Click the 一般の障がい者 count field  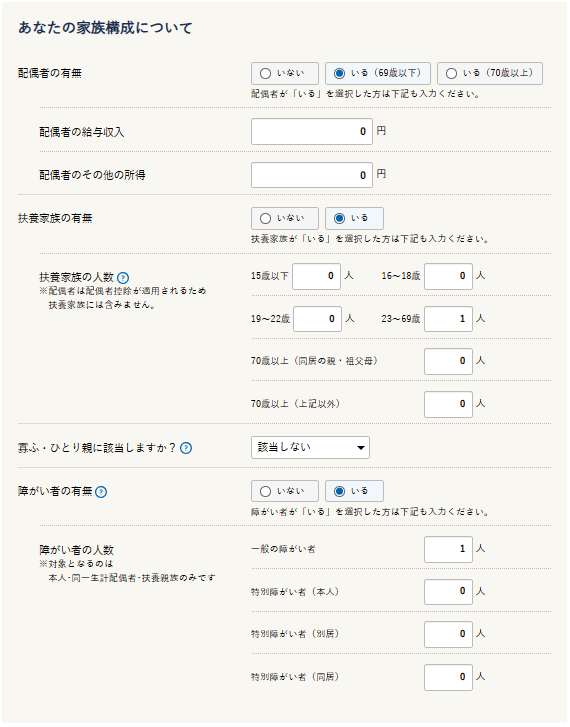(448, 549)
